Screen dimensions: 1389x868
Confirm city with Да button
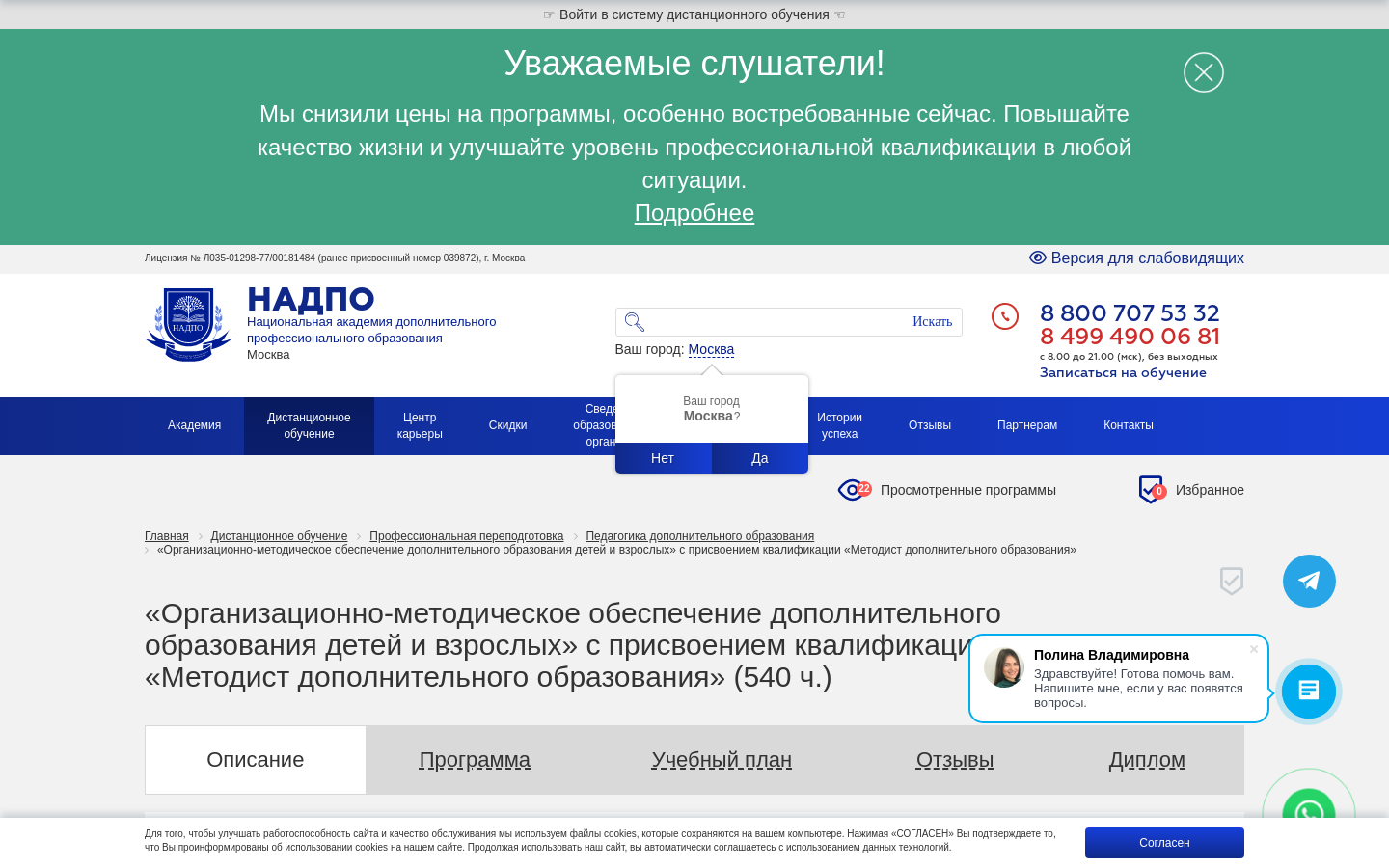pos(760,458)
